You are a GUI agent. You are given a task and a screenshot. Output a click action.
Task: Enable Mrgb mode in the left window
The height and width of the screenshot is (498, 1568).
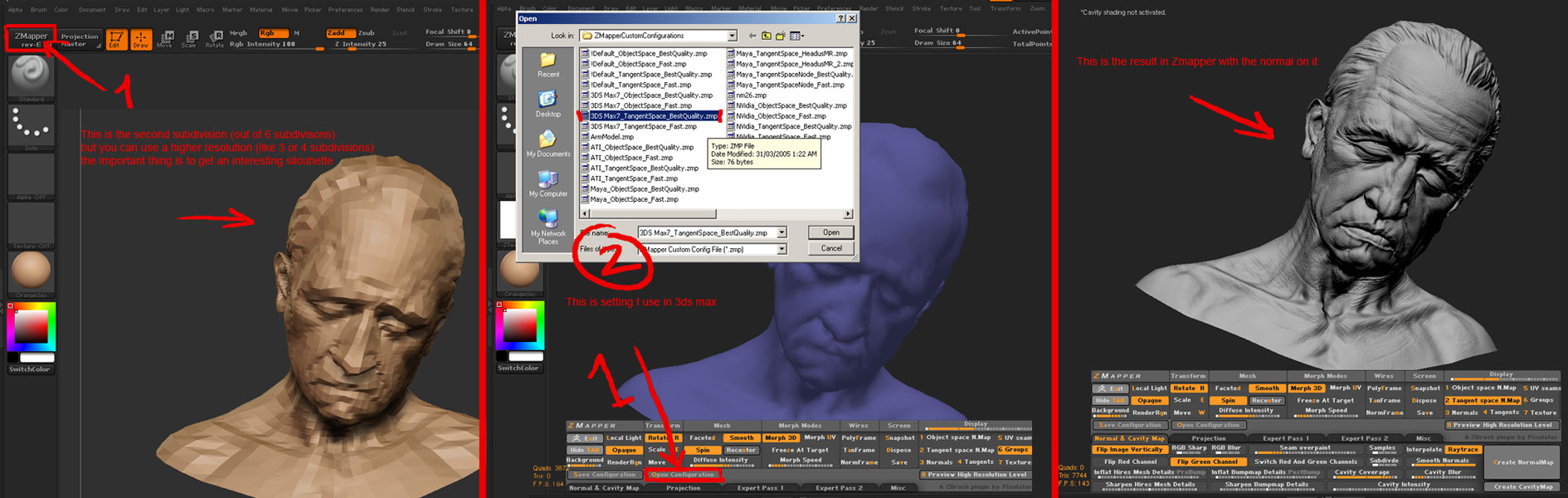[239, 33]
